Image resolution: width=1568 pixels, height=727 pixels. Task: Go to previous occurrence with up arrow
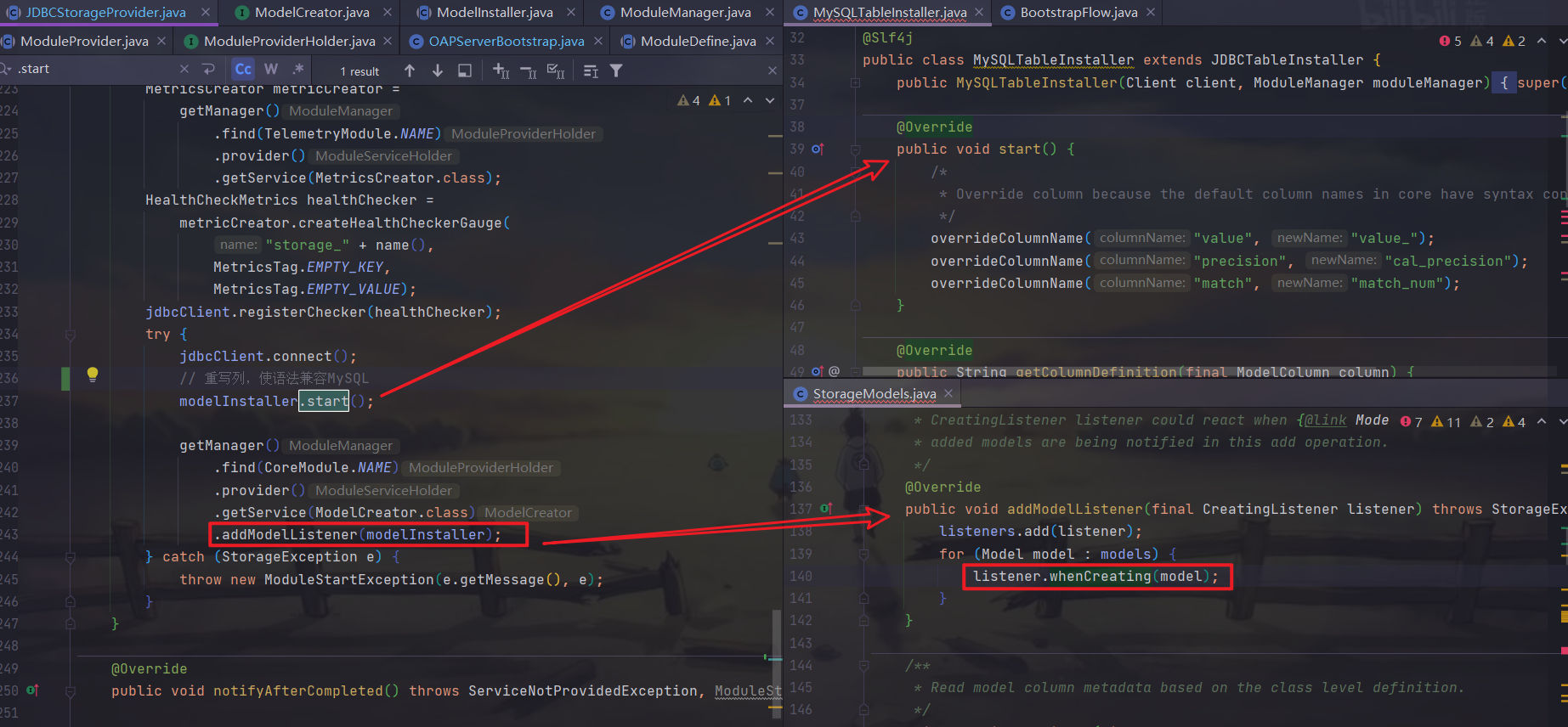[410, 70]
